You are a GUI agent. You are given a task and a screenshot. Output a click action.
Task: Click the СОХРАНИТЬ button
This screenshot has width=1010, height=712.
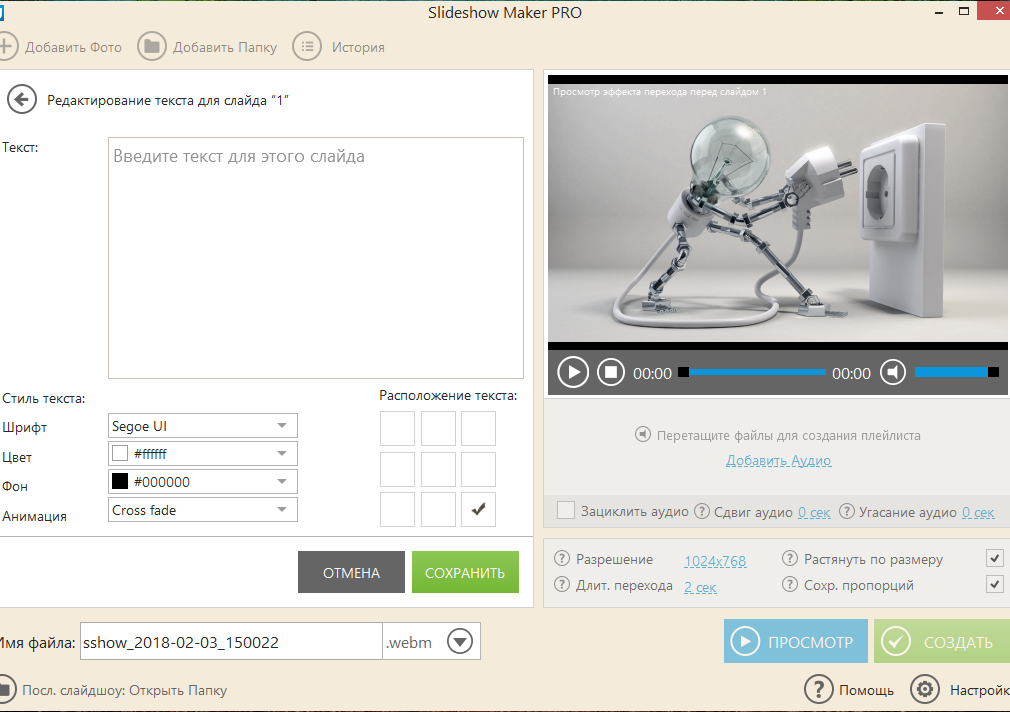coord(465,572)
